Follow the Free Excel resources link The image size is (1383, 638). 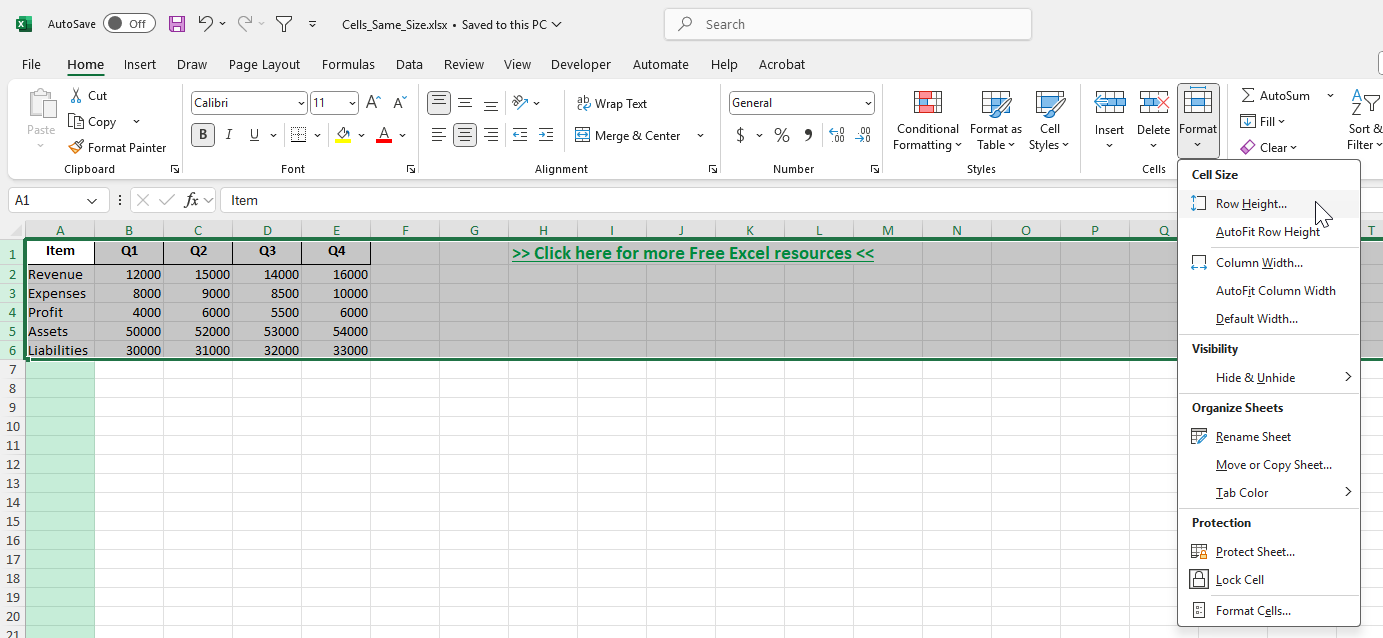(693, 253)
